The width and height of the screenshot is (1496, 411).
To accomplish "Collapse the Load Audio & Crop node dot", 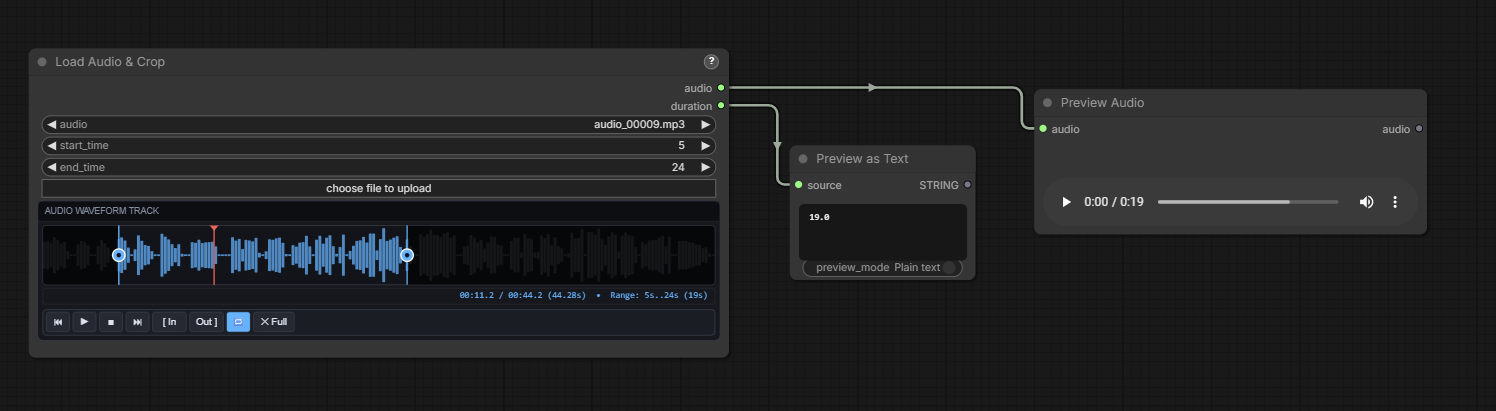I will click(42, 62).
